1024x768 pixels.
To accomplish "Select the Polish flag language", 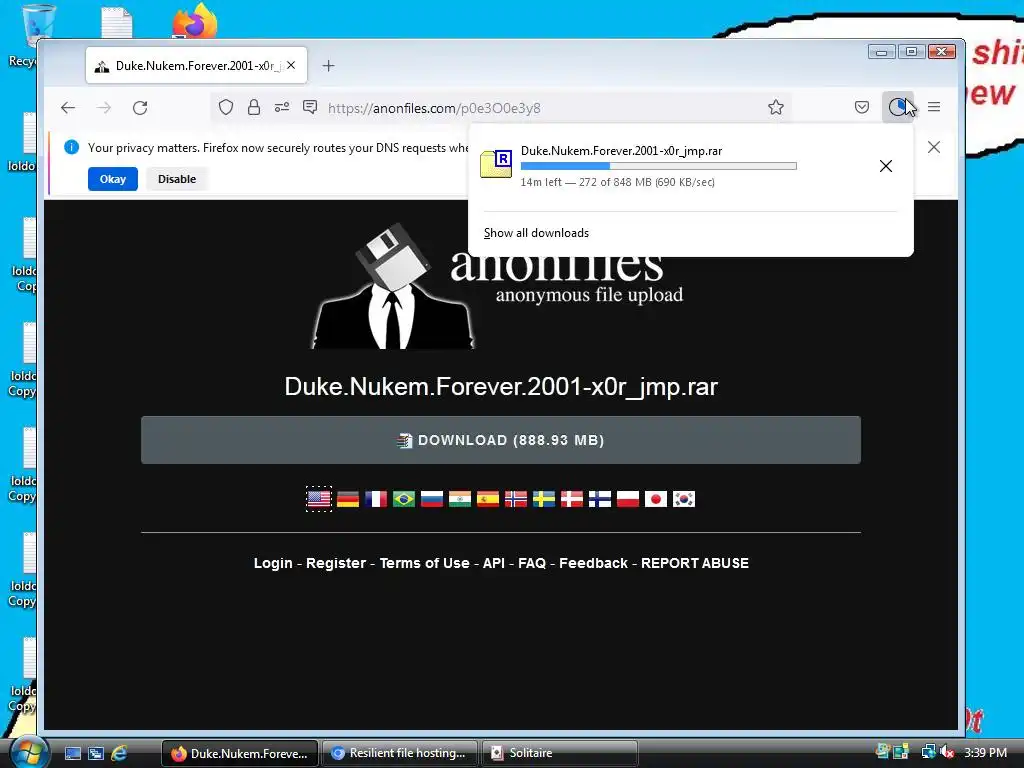I will [x=628, y=499].
